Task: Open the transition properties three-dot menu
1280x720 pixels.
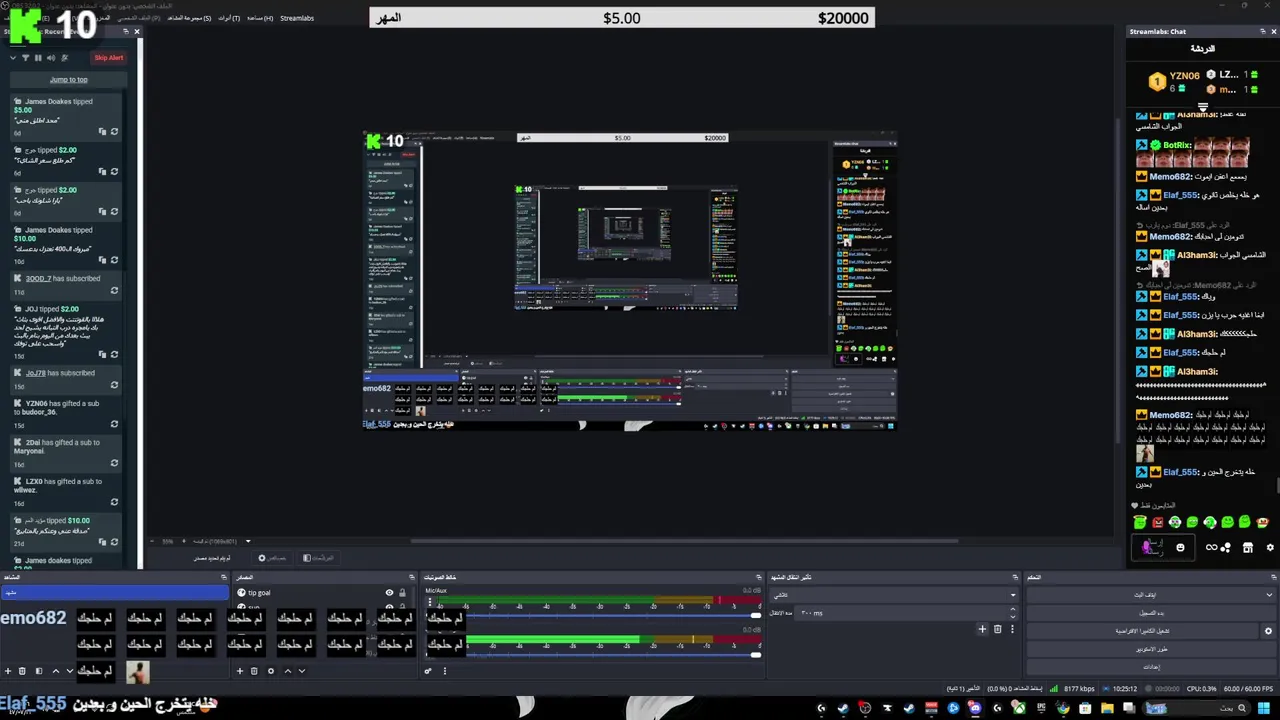Action: coord(1012,629)
